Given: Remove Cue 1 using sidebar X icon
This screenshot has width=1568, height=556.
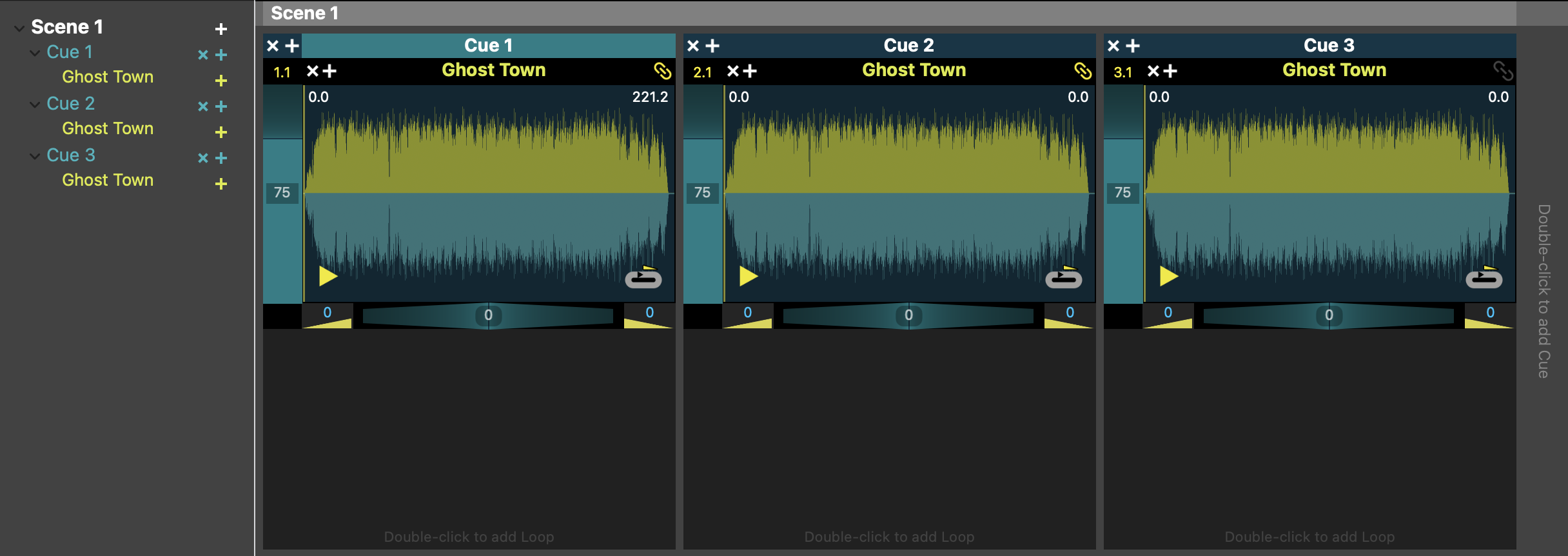Looking at the screenshot, I should (x=203, y=55).
